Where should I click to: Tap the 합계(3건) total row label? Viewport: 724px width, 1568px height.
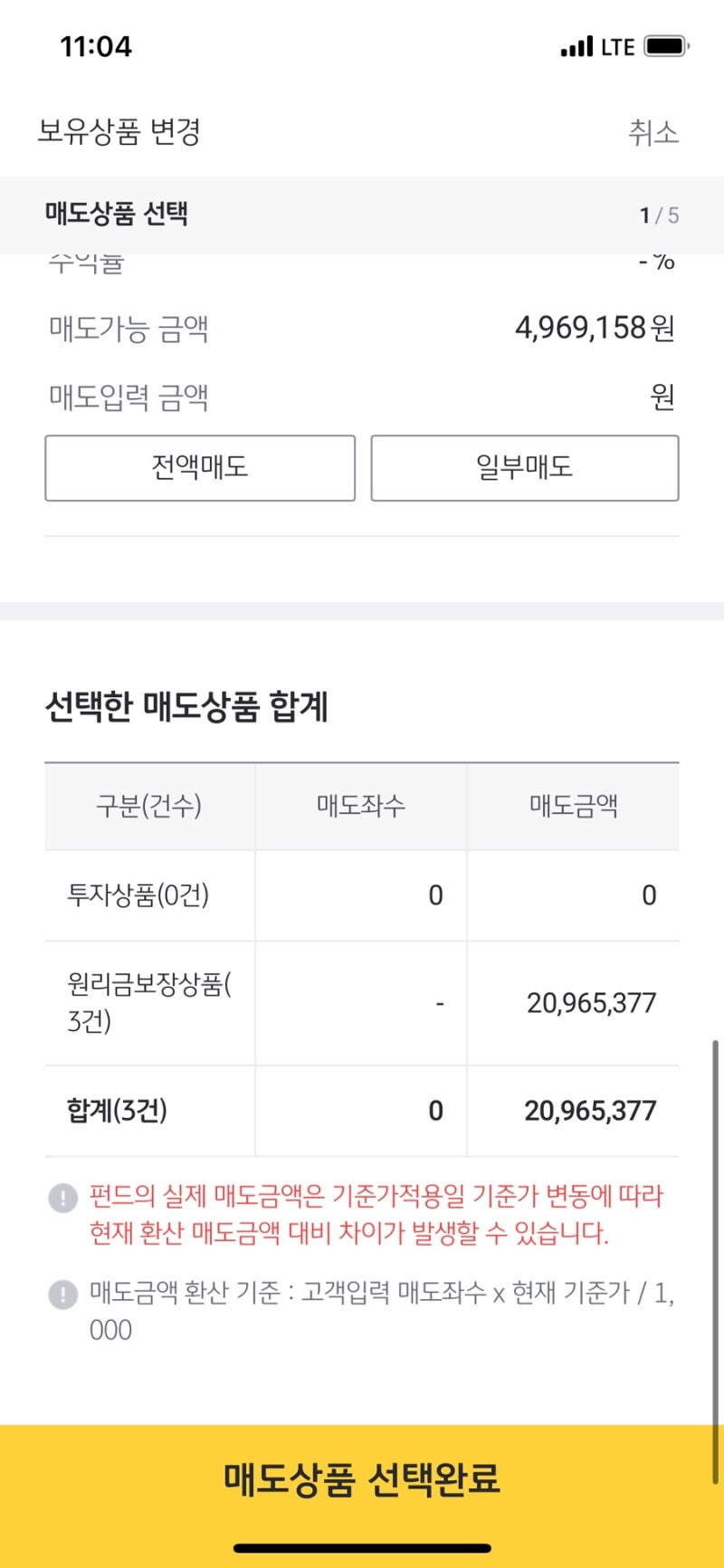(118, 1110)
